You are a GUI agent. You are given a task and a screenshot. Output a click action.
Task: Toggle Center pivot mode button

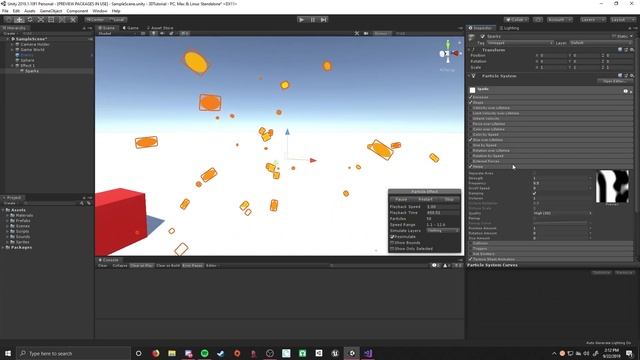[96, 20]
